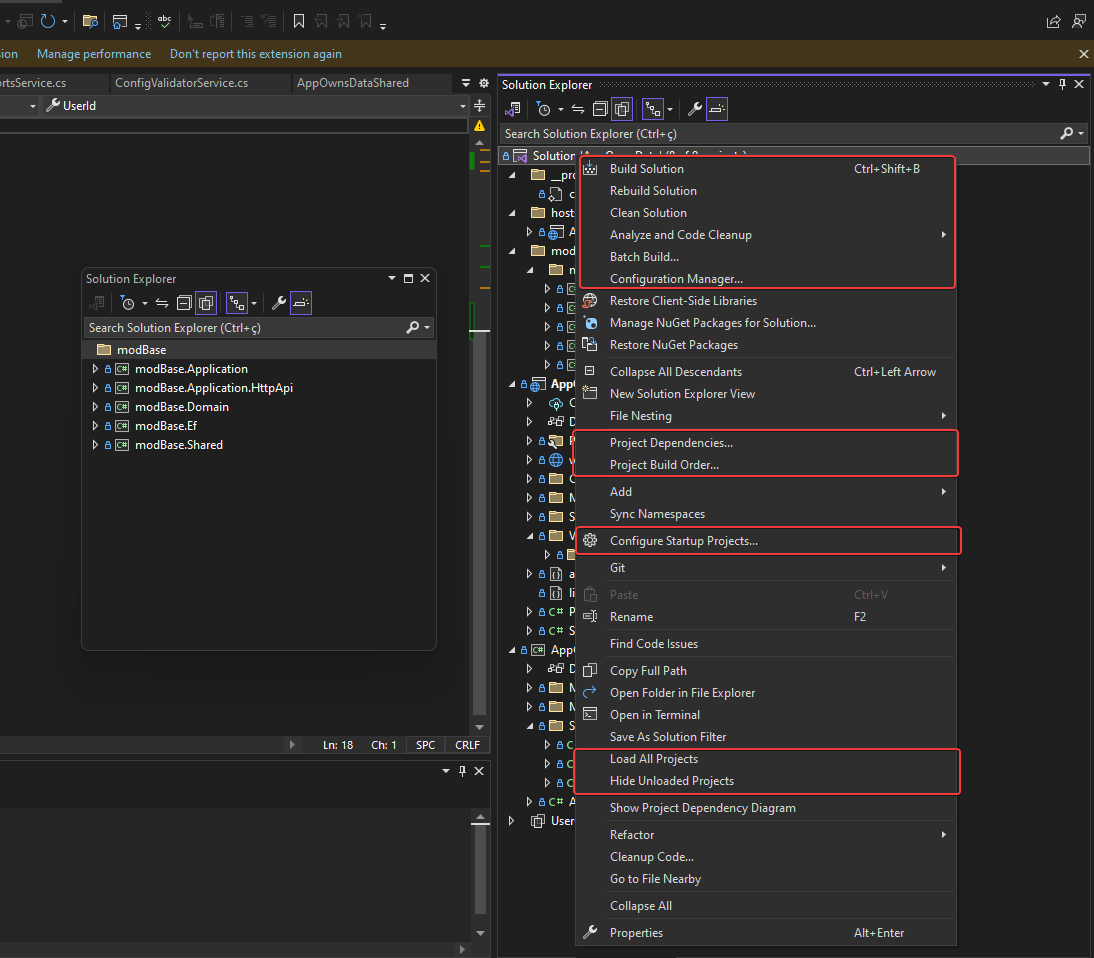Toggle nested view button in docked Solution Explorer
Image resolution: width=1094 pixels, height=958 pixels.
click(x=654, y=109)
